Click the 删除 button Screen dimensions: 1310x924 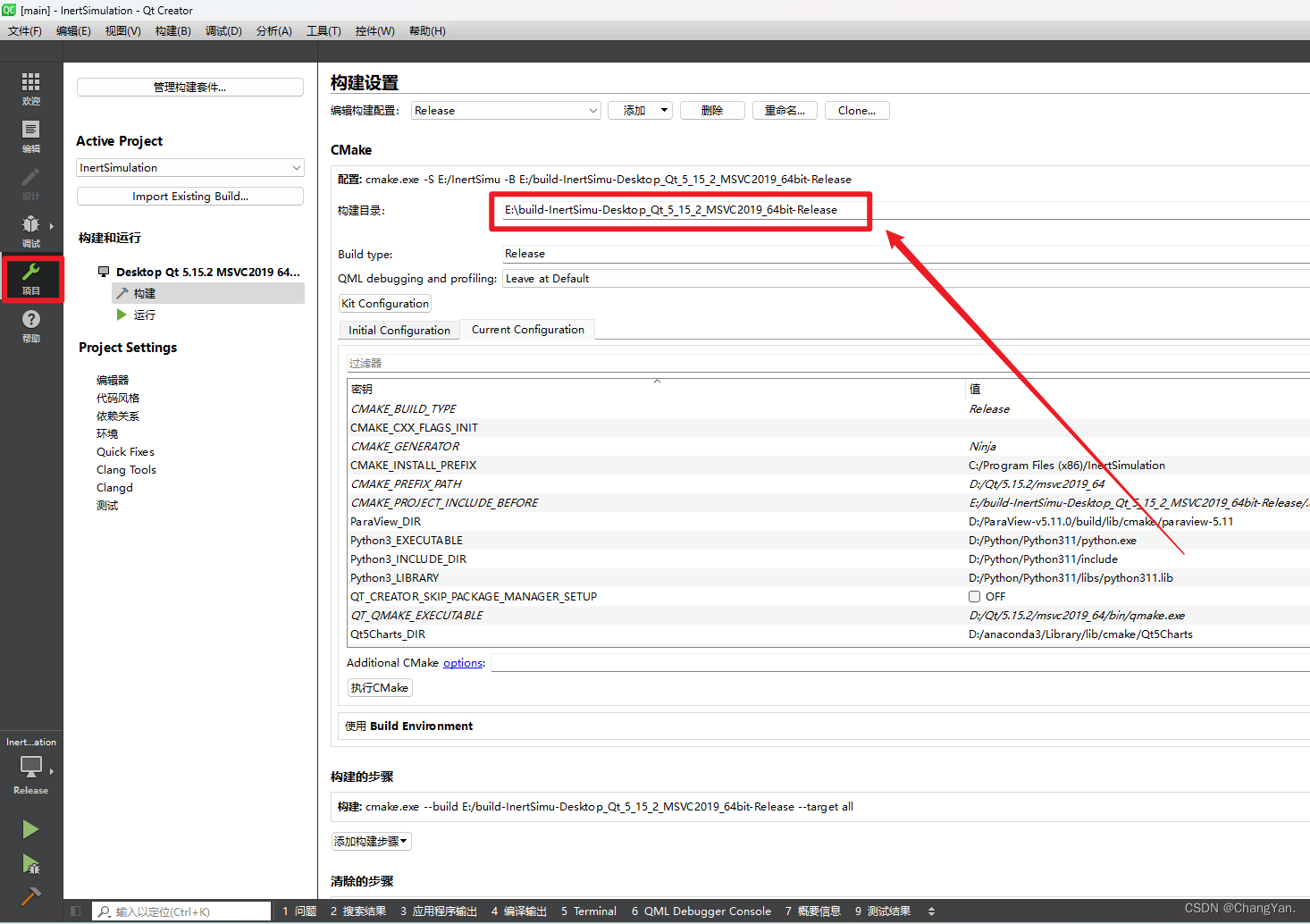tap(712, 111)
